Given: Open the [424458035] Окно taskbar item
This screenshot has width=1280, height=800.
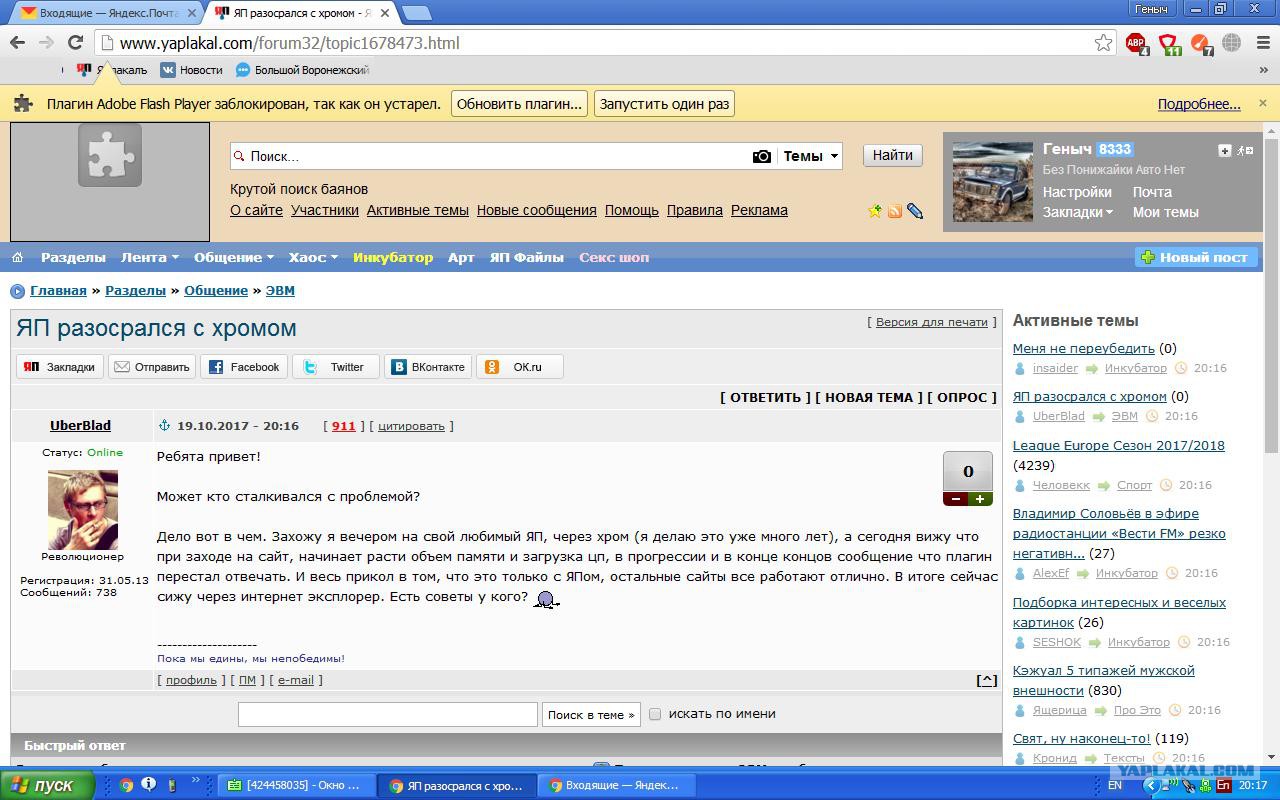Looking at the screenshot, I should pos(297,785).
